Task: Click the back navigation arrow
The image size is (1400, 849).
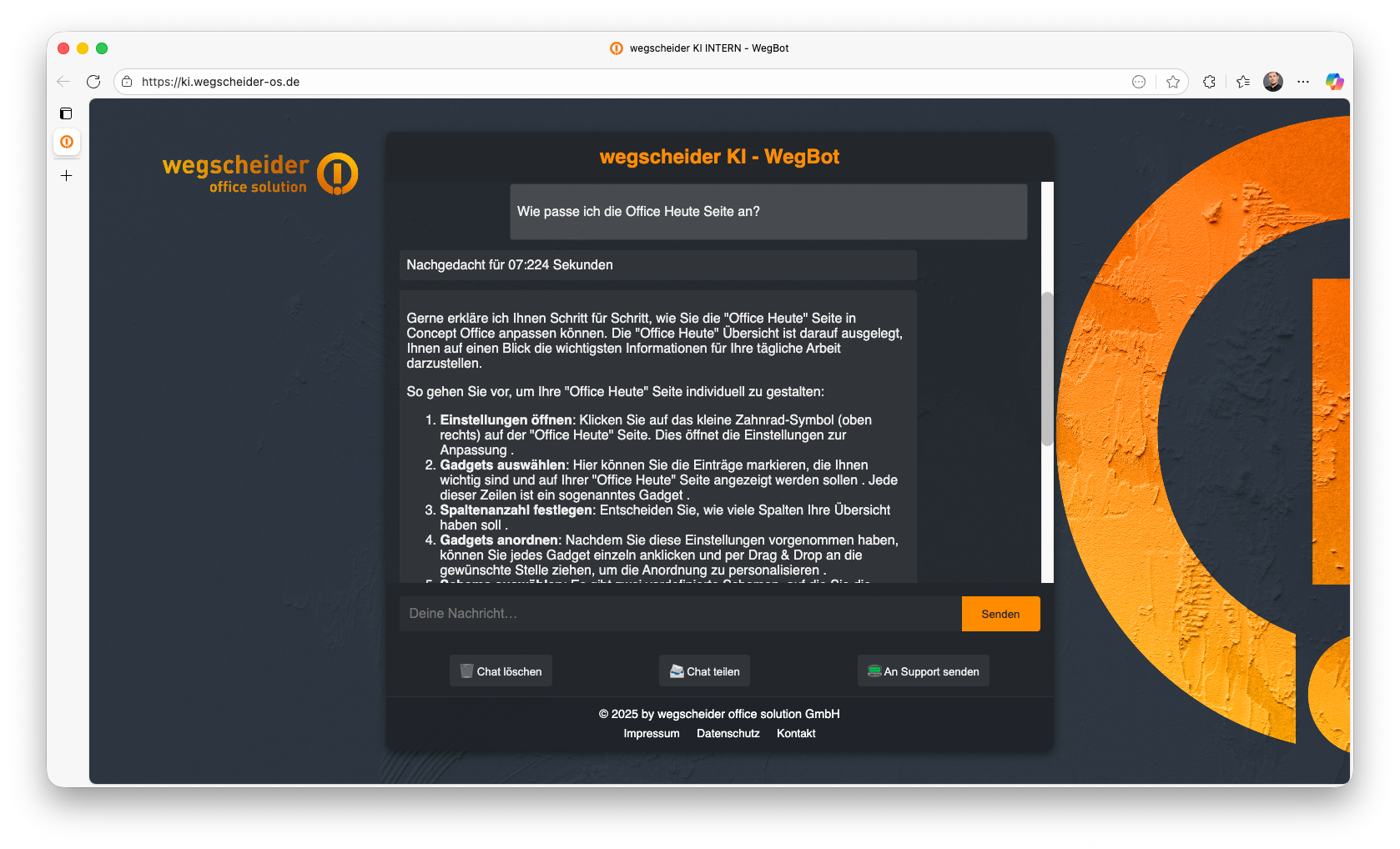Action: pos(63,82)
